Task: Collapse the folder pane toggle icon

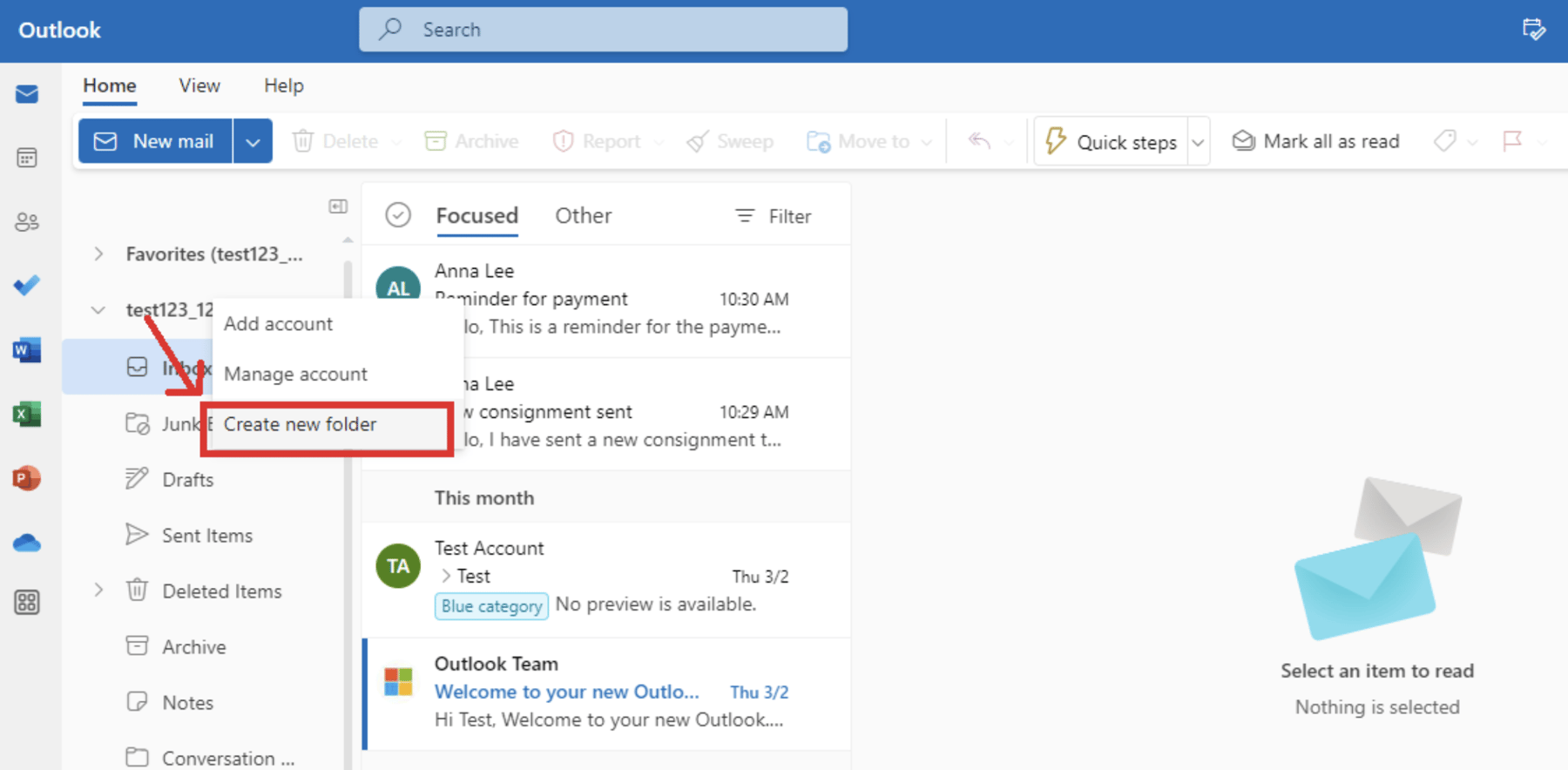Action: point(338,206)
